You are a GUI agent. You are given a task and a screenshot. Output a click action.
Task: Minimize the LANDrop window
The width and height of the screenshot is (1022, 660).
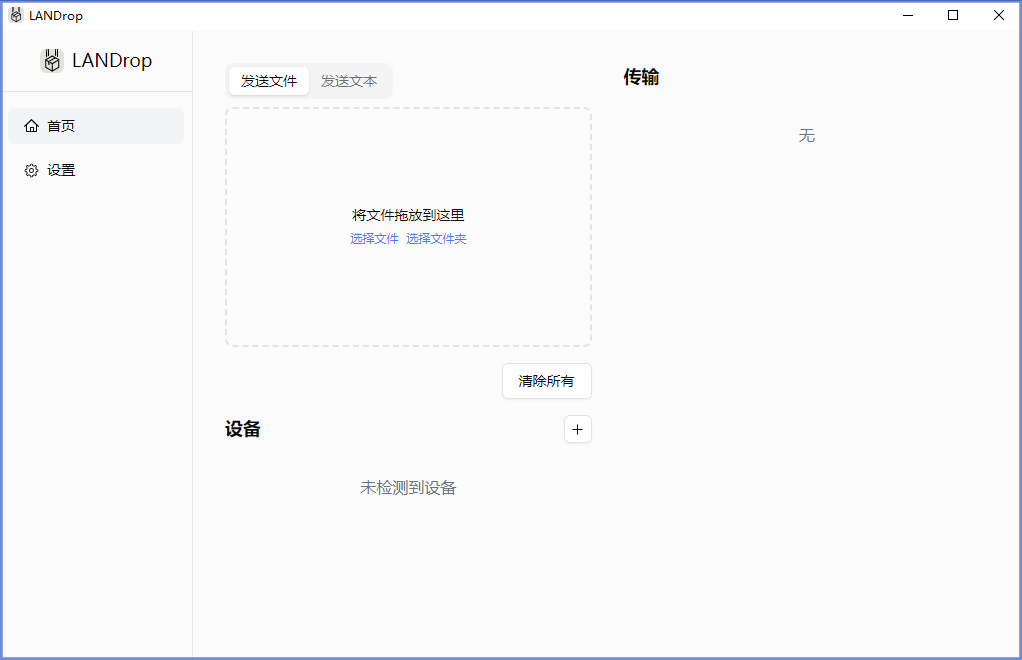pyautogui.click(x=908, y=15)
